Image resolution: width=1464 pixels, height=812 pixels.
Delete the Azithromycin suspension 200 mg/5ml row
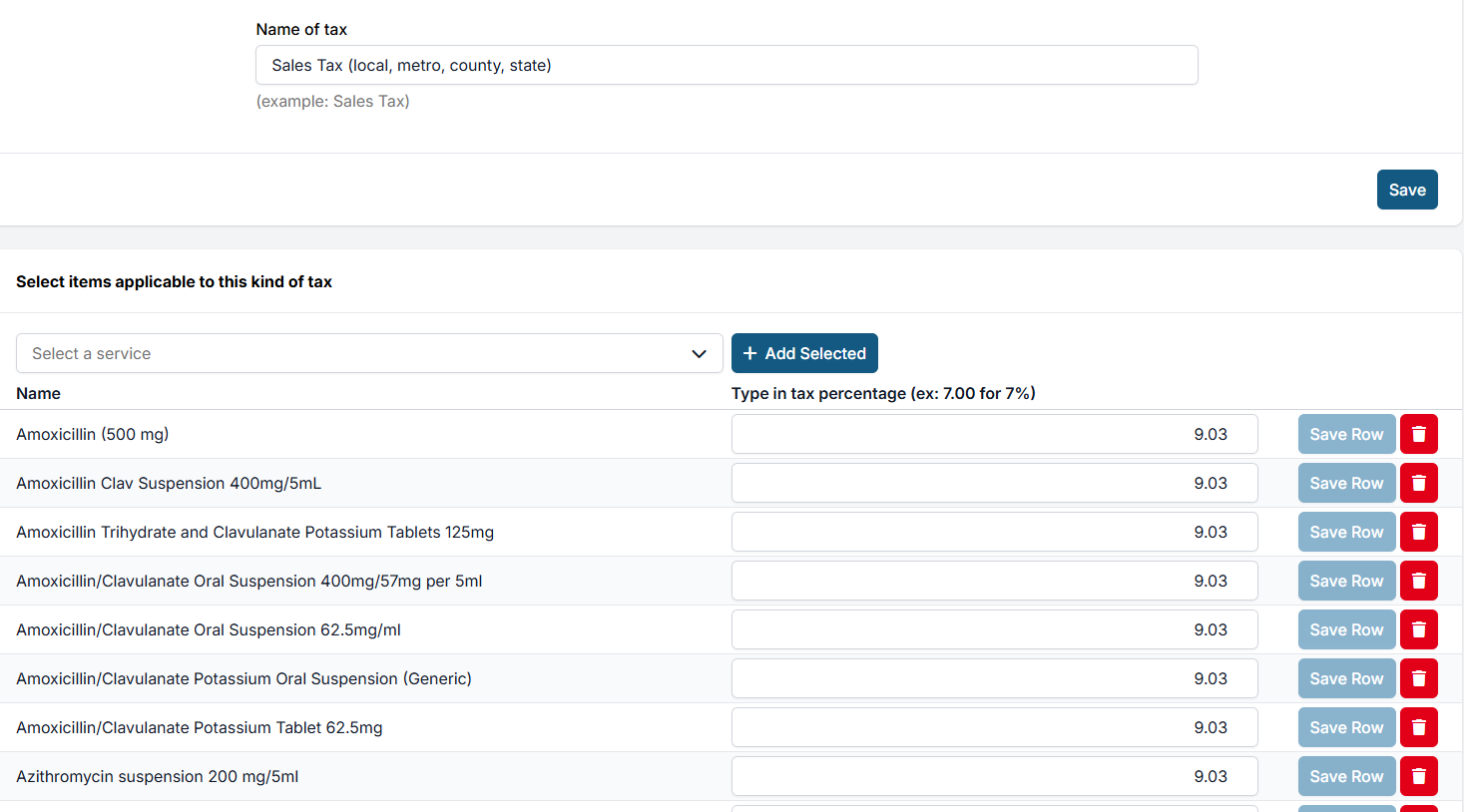(1418, 776)
